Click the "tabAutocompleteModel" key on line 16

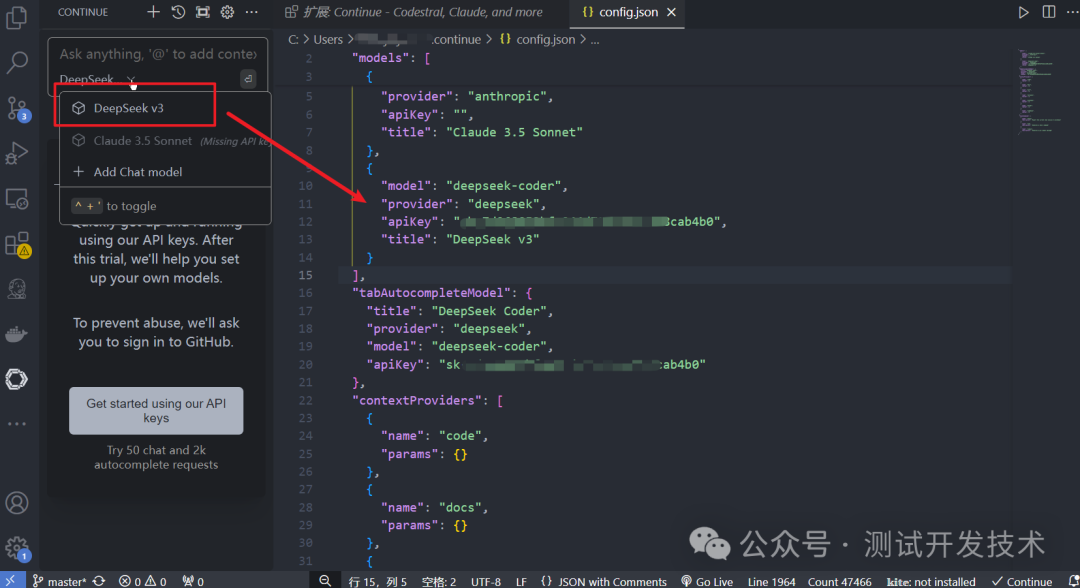pyautogui.click(x=432, y=293)
